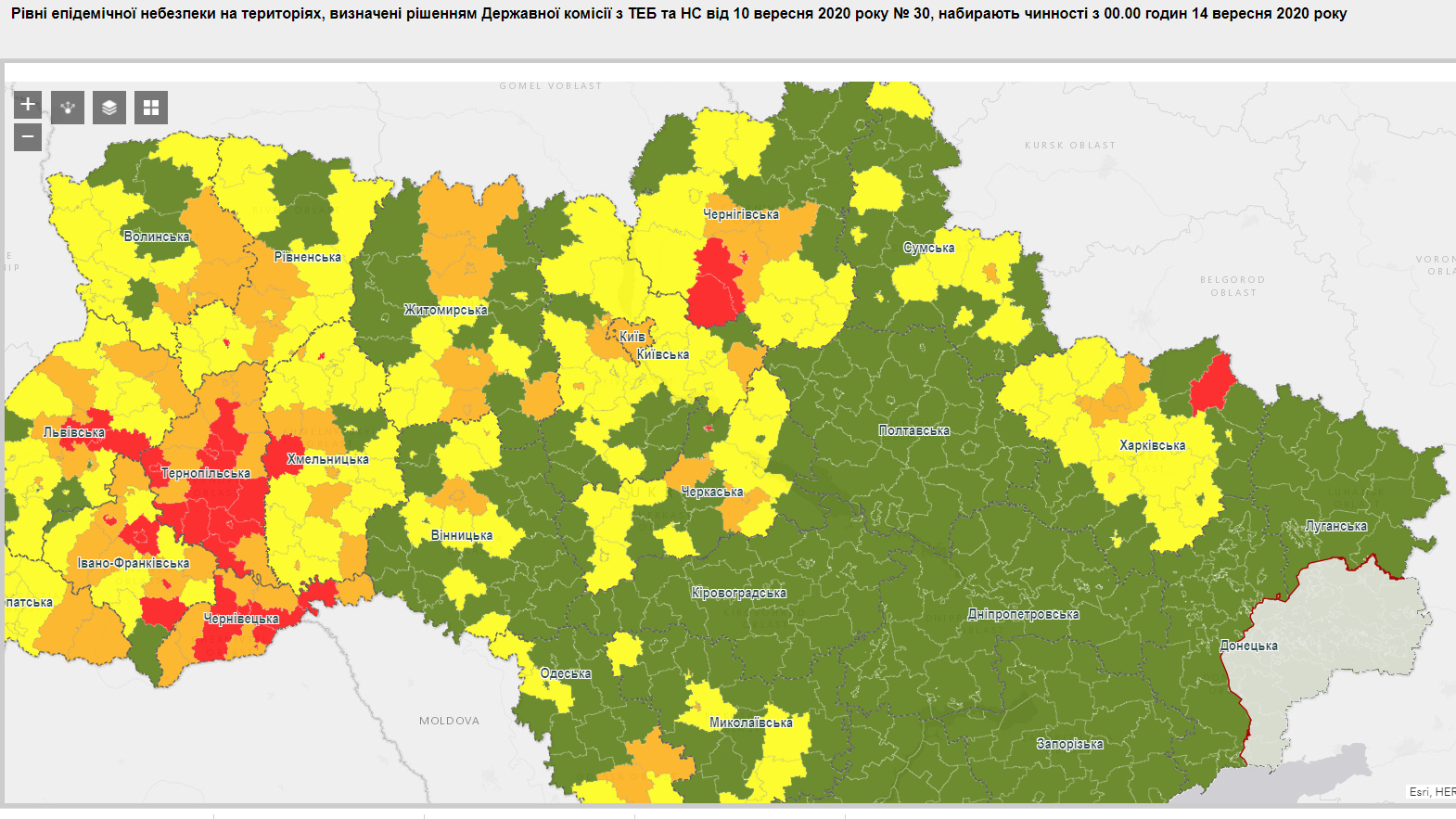Image resolution: width=1456 pixels, height=819 pixels.
Task: Click the map title heading text
Action: click(x=679, y=14)
